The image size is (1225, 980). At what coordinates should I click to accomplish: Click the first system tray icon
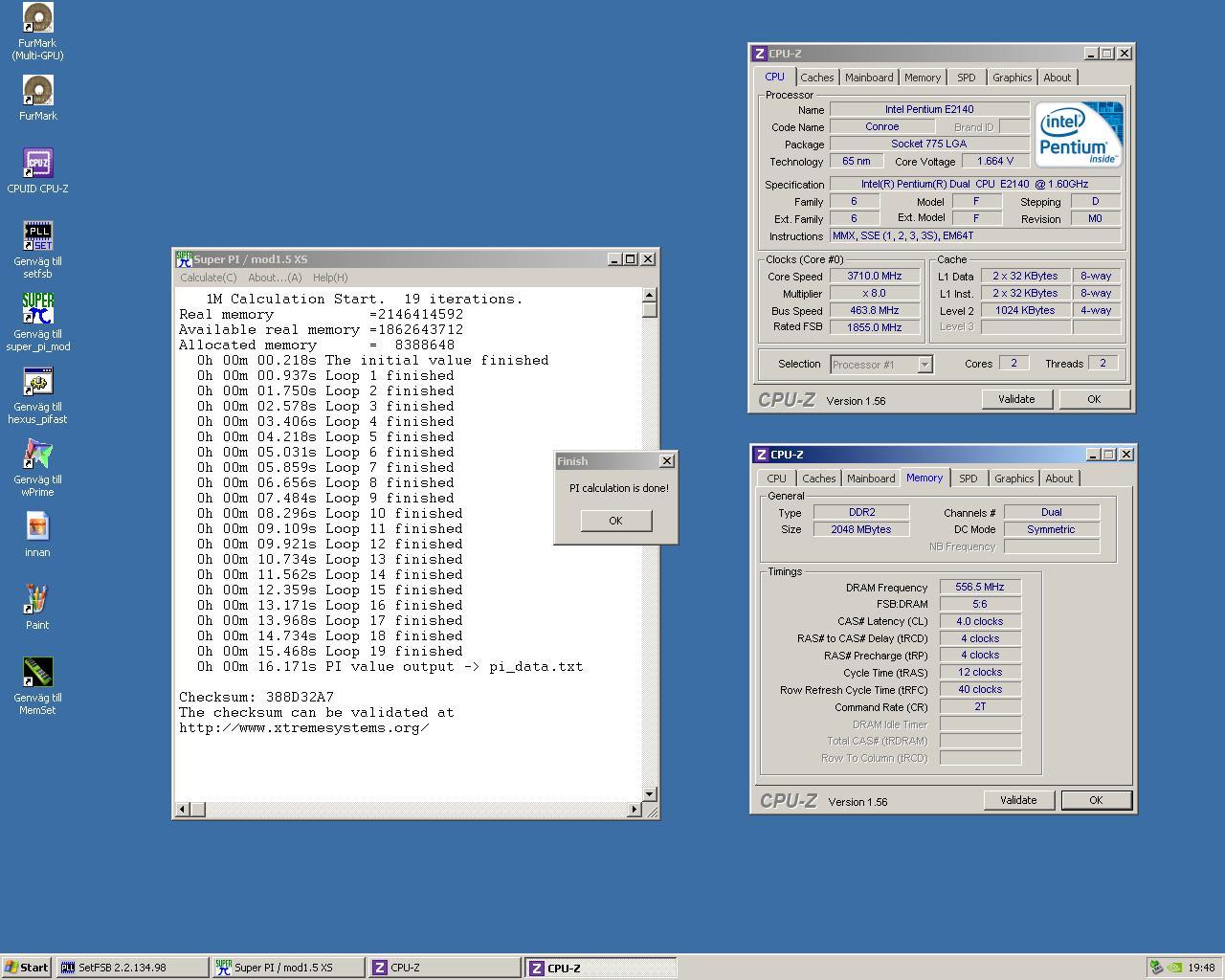1156,968
